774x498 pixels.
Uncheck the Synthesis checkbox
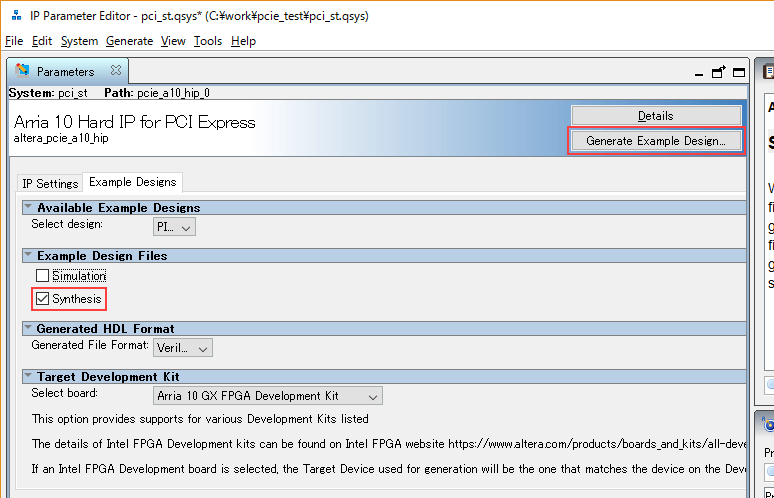pyautogui.click(x=42, y=299)
